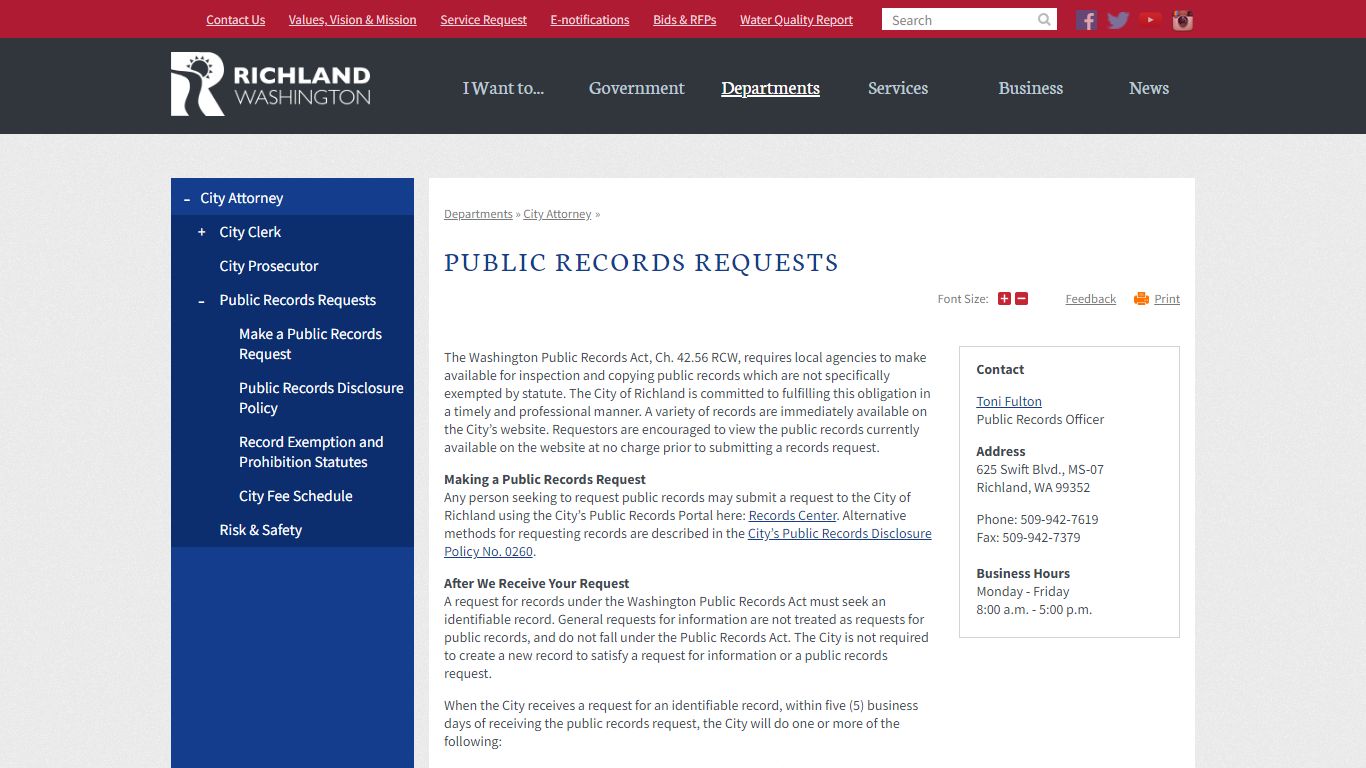Click into the Search input field
Image resolution: width=1366 pixels, height=768 pixels.
[958, 20]
